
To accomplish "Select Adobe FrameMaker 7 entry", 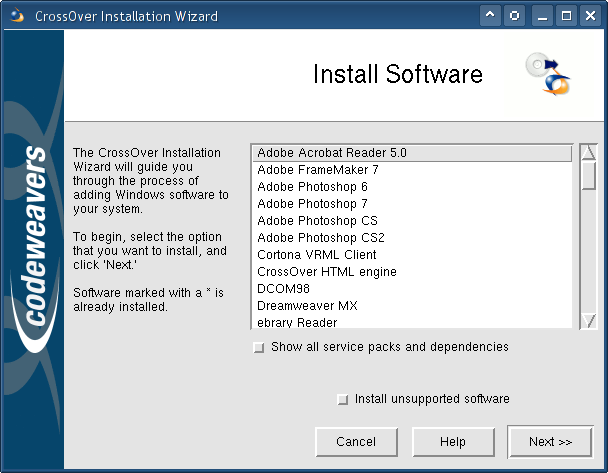I will point(412,170).
